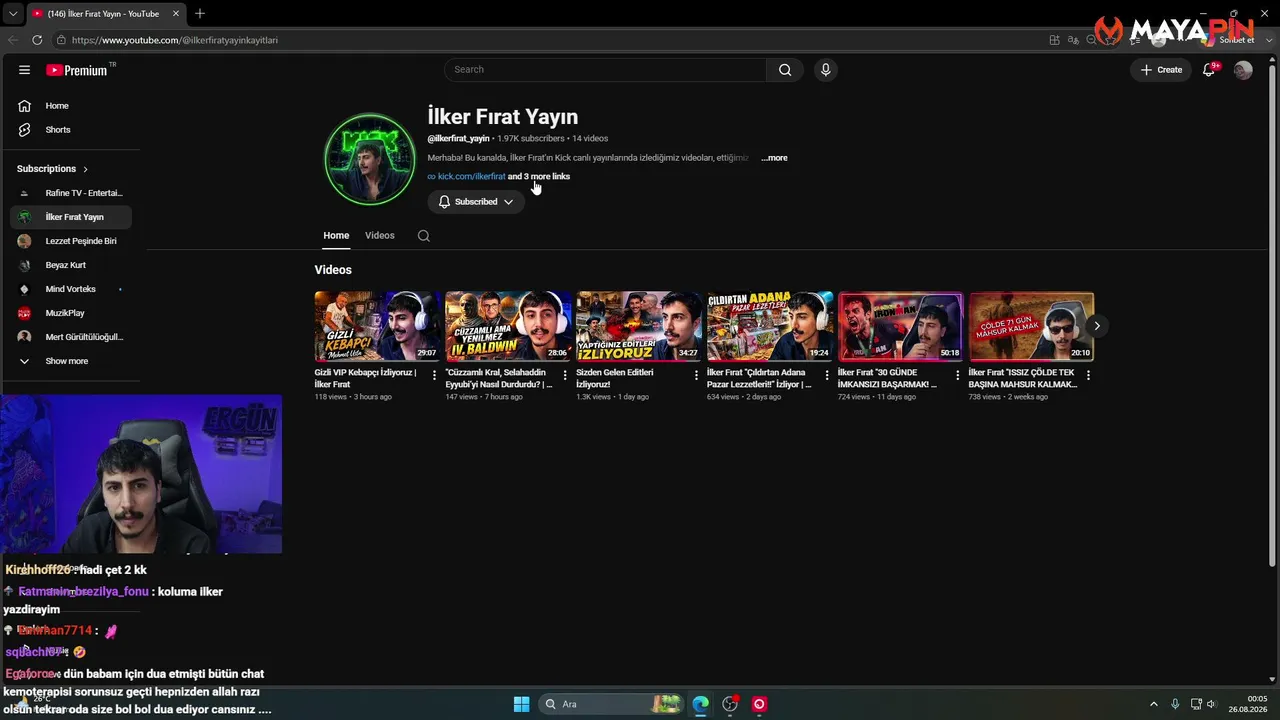Open options for Cüzzamlı Kral video
The image size is (1280, 720).
565,375
